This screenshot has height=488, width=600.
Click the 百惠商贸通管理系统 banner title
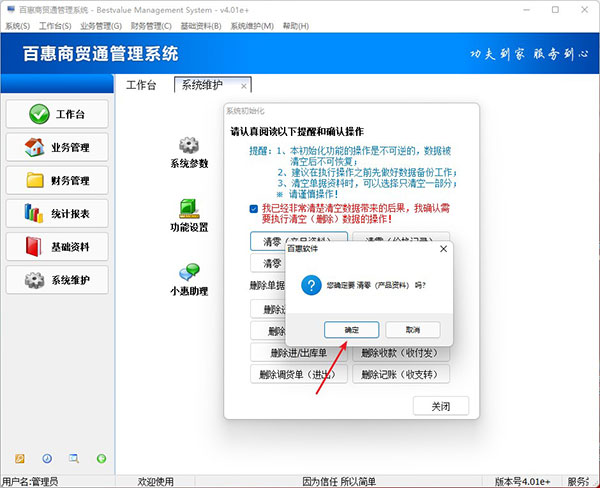(101, 54)
